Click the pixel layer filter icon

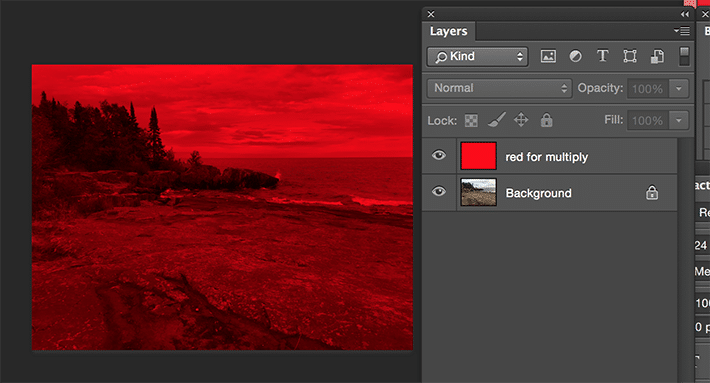coord(548,56)
